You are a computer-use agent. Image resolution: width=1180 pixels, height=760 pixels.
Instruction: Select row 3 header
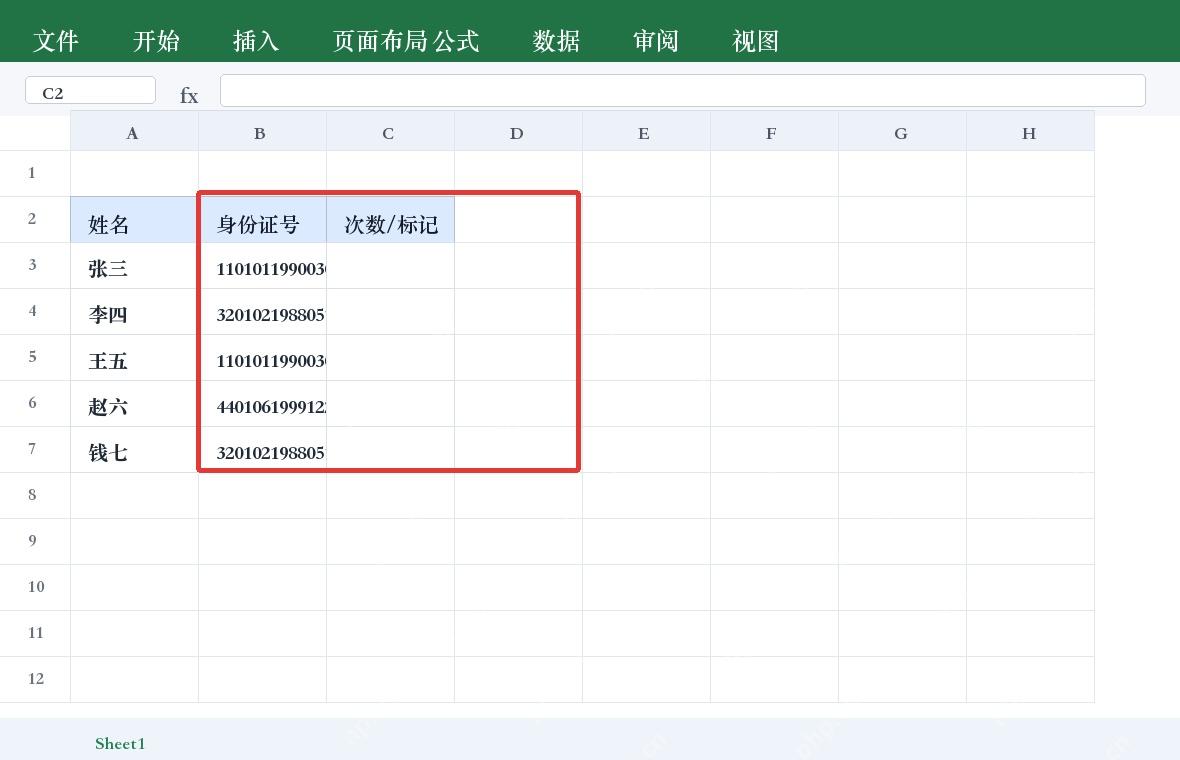[x=35, y=266]
